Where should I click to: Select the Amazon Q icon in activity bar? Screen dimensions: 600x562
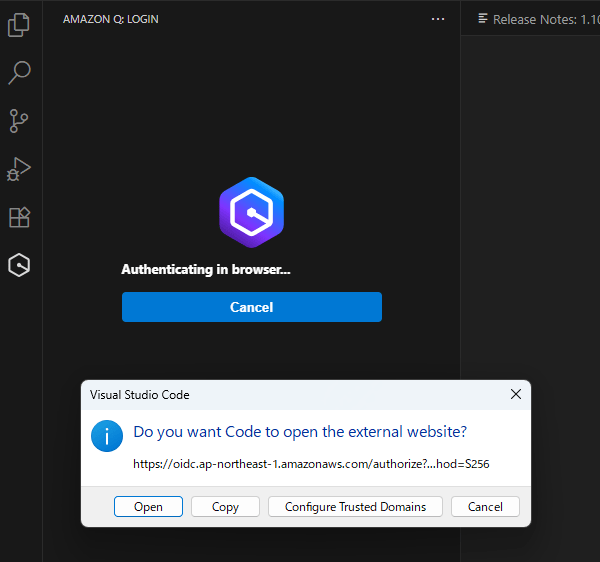(19, 265)
